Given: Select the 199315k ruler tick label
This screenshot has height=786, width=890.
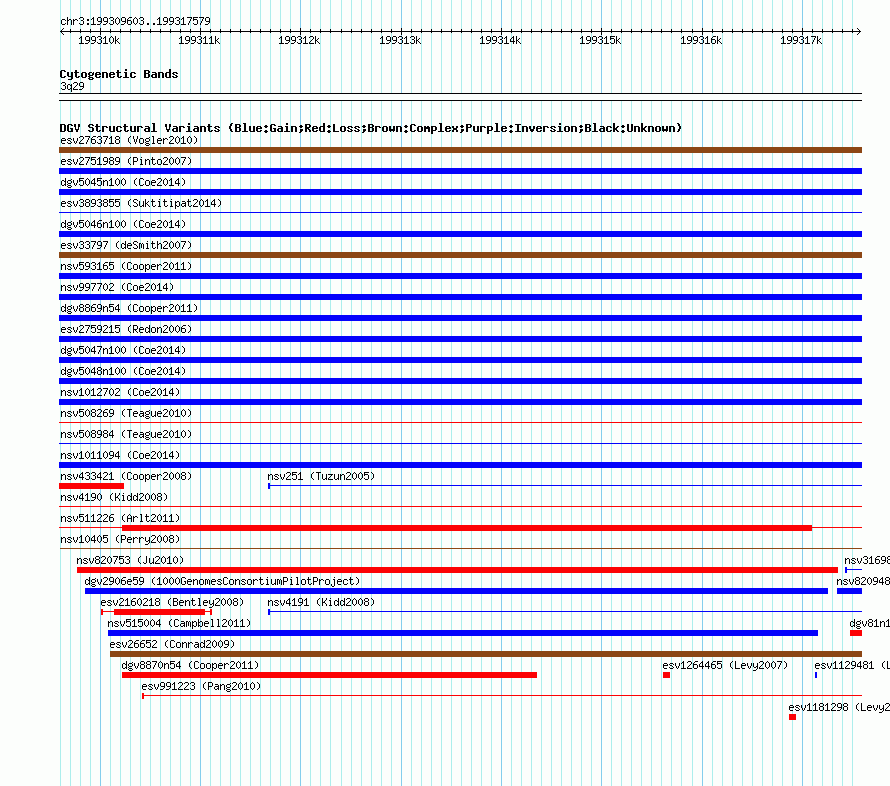Looking at the screenshot, I should (x=600, y=40).
